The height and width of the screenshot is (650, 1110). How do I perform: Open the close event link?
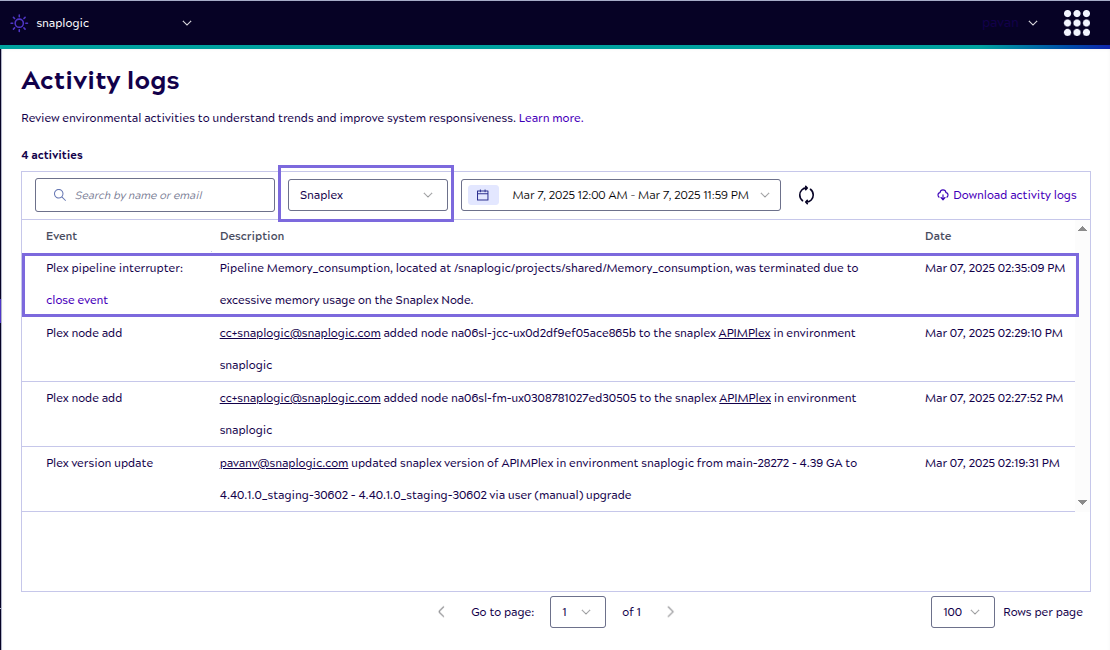(x=77, y=299)
